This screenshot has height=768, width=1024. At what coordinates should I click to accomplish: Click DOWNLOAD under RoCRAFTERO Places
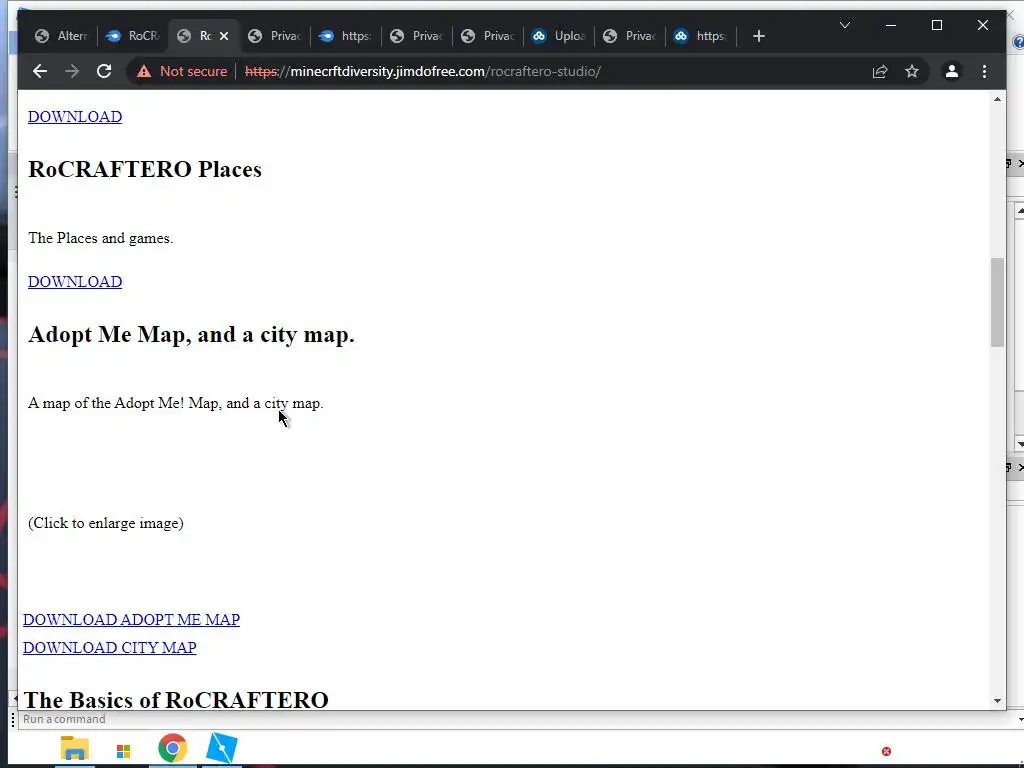[75, 281]
